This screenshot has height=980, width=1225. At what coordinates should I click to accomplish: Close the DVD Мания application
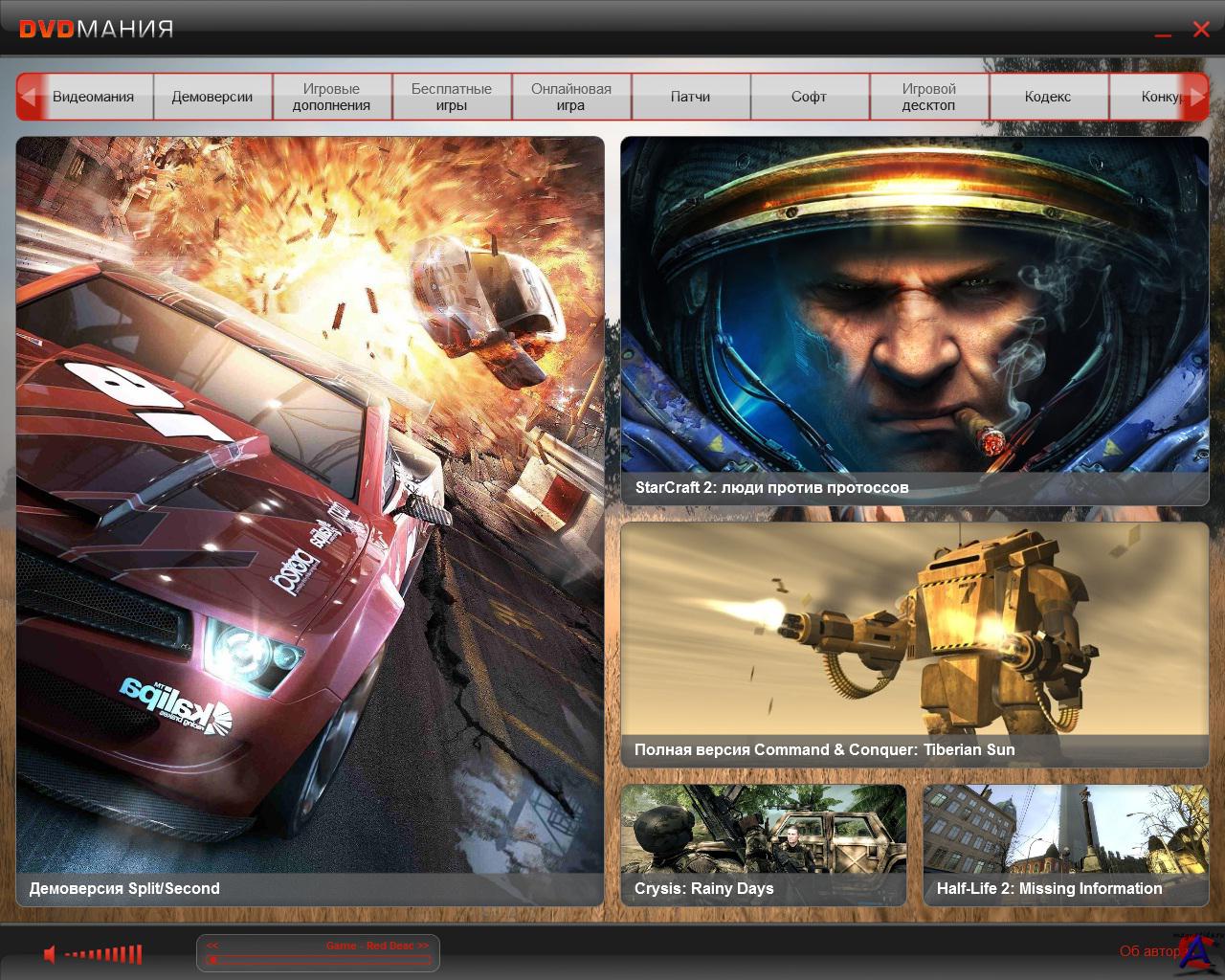point(1201,30)
